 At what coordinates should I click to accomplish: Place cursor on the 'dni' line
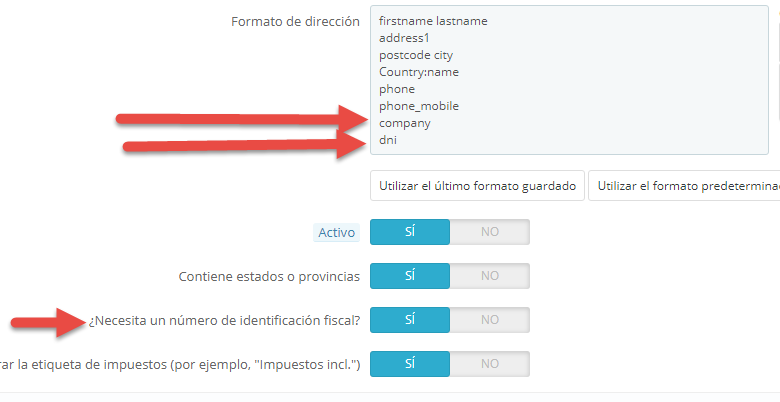389,141
